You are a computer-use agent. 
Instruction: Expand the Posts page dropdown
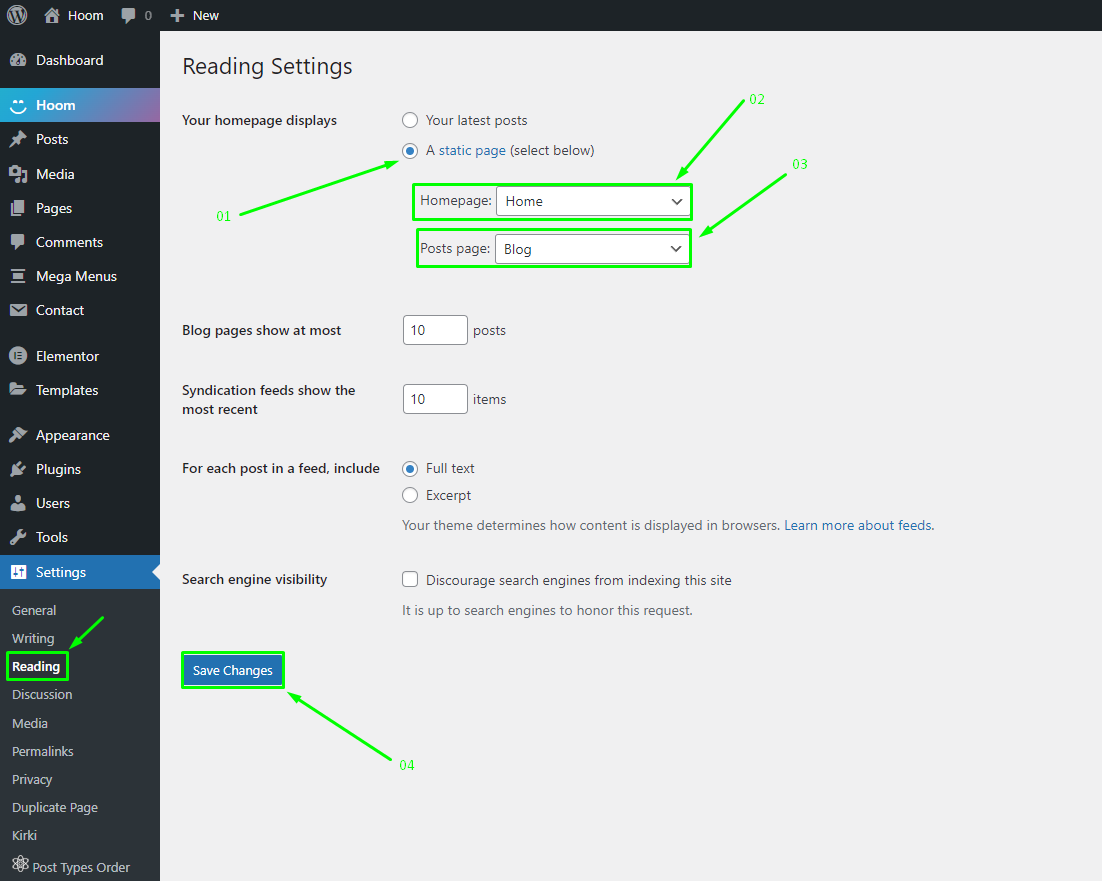[592, 249]
